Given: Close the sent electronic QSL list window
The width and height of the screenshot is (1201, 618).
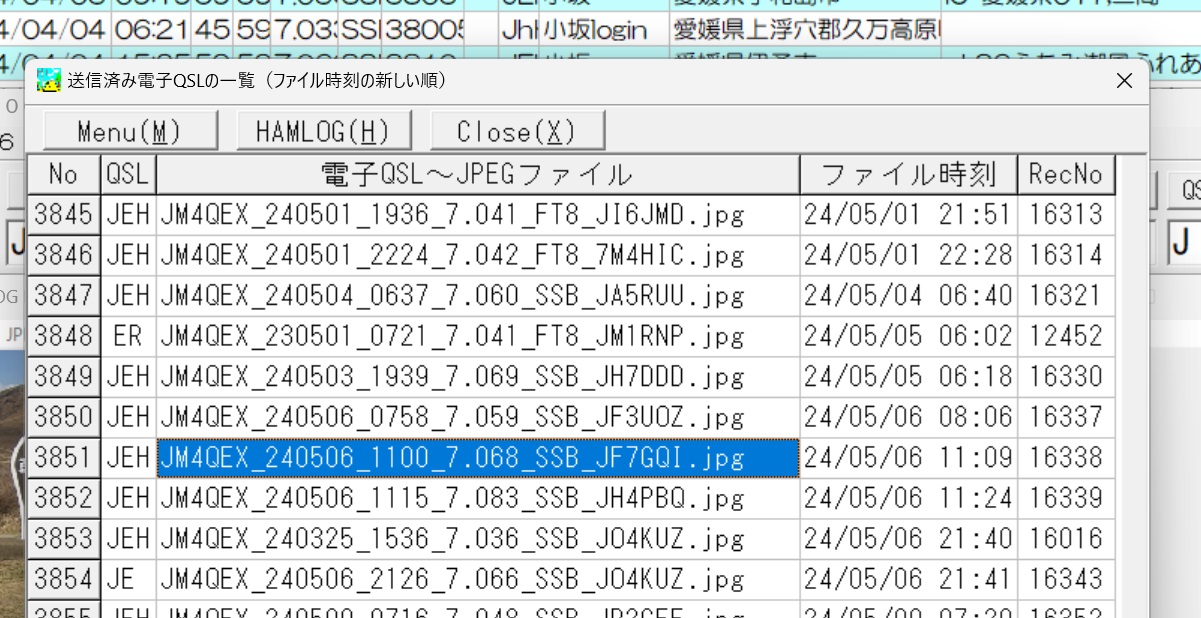Looking at the screenshot, I should [x=1124, y=80].
